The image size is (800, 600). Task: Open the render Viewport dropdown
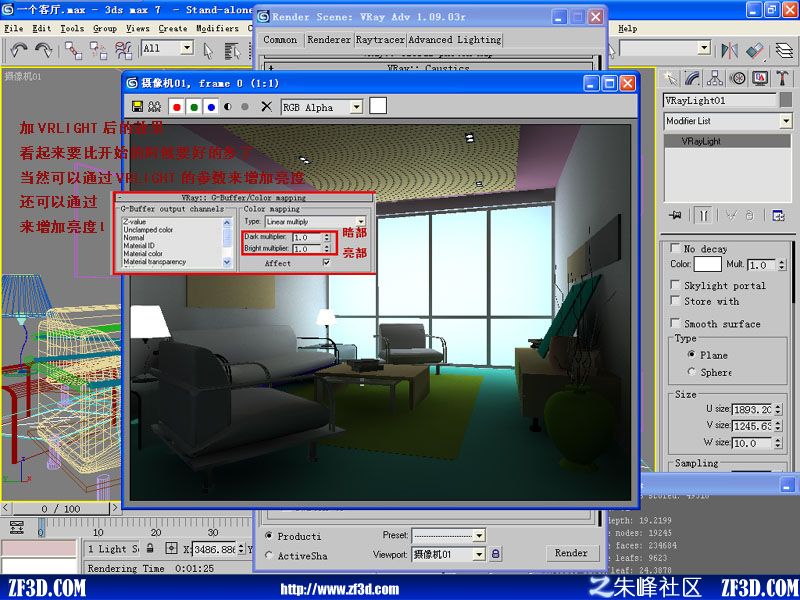click(x=479, y=554)
